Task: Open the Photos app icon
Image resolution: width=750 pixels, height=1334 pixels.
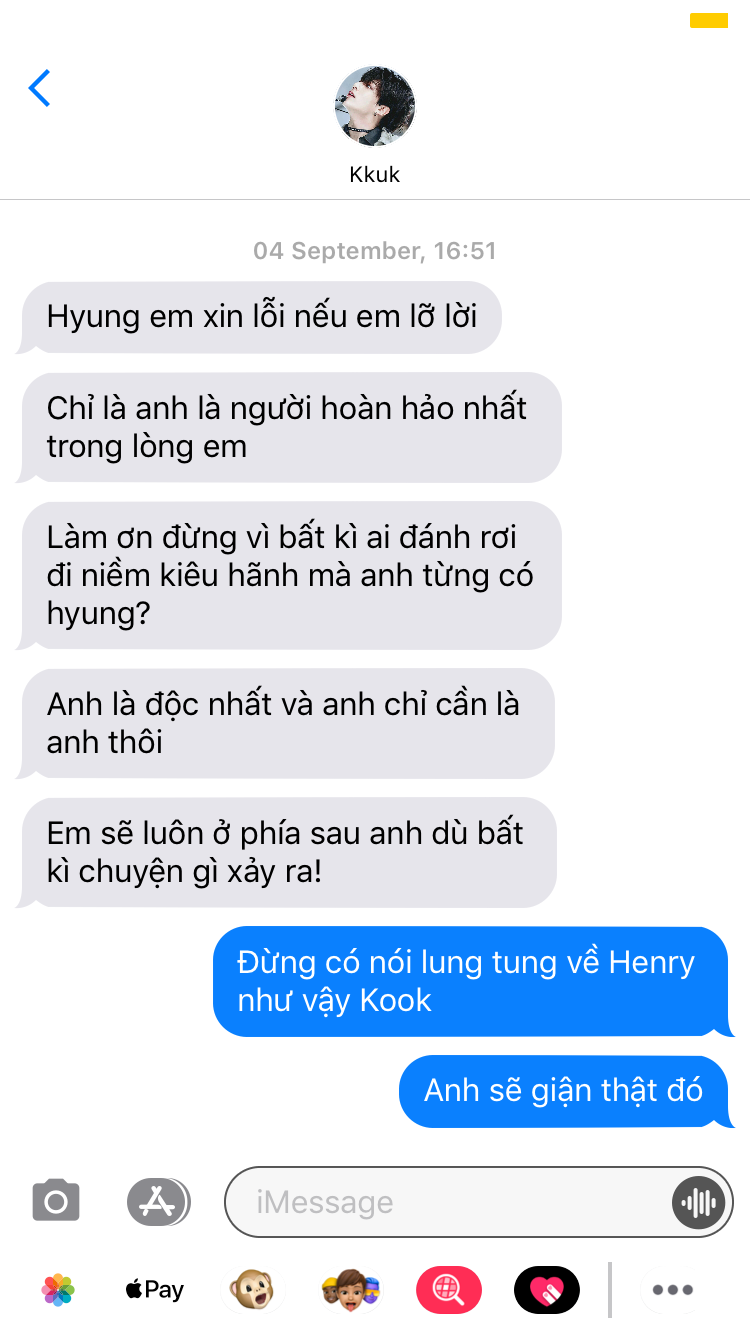Action: point(59,1290)
